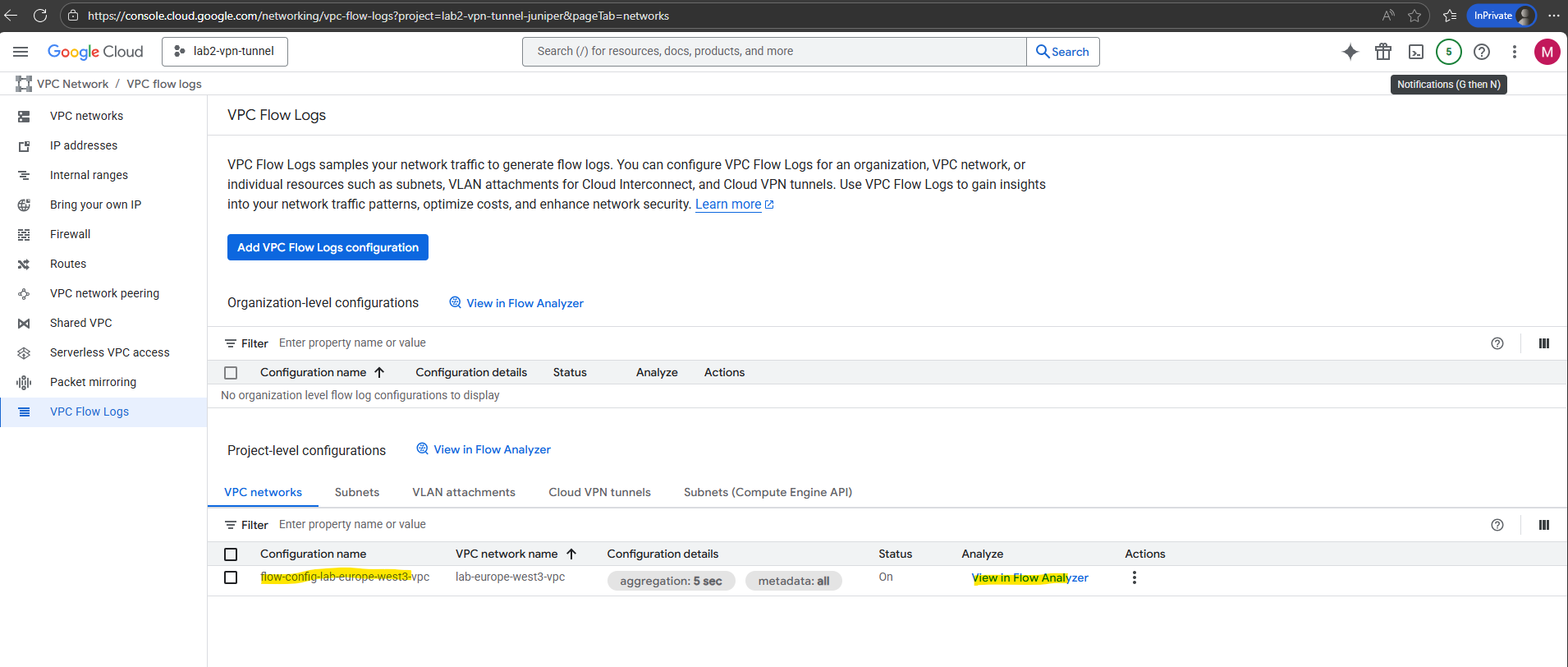Open the settings and utilities three-dot menu
The width and height of the screenshot is (1568, 667).
(1515, 52)
